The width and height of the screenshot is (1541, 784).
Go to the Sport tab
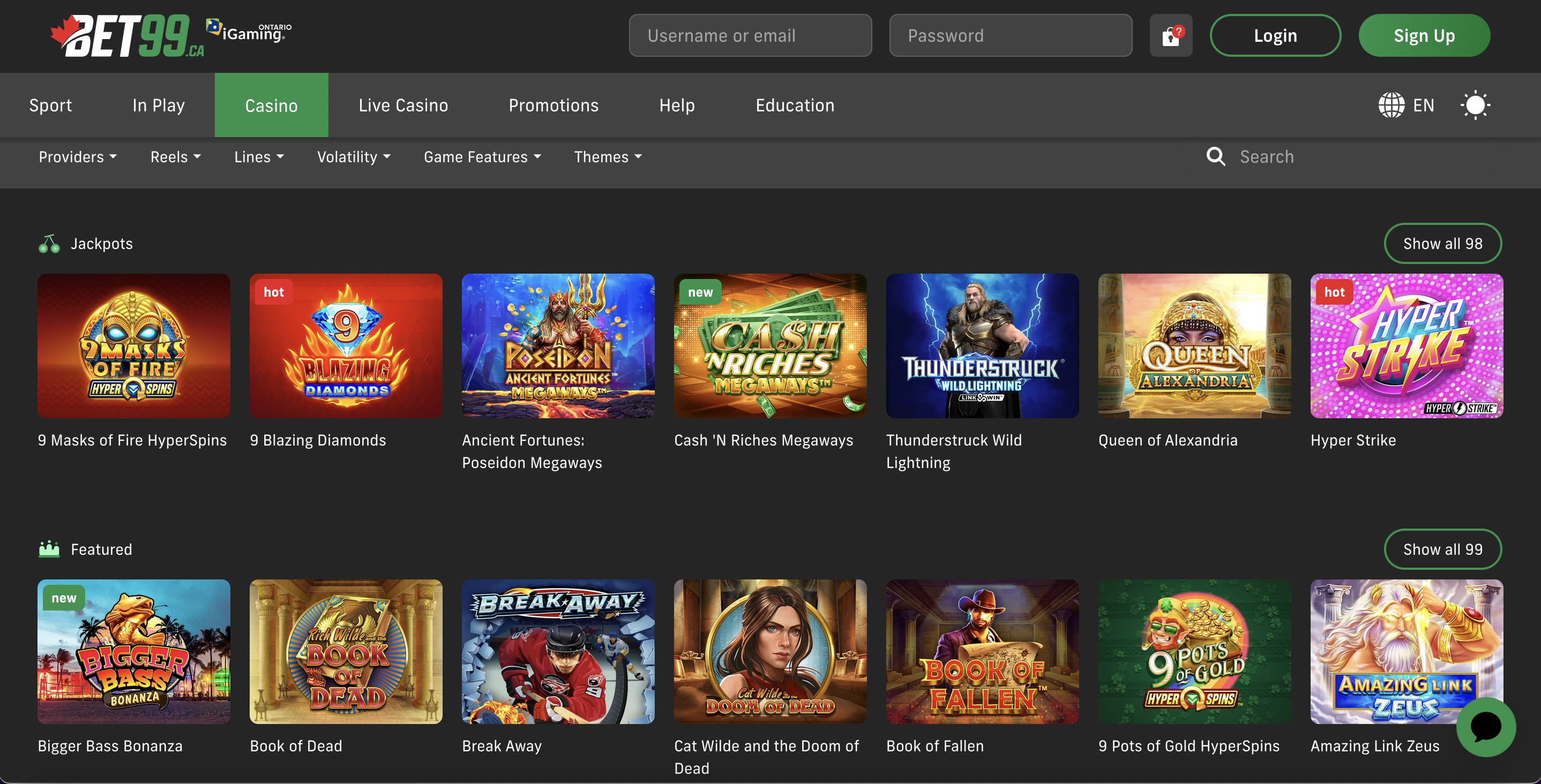pos(50,105)
